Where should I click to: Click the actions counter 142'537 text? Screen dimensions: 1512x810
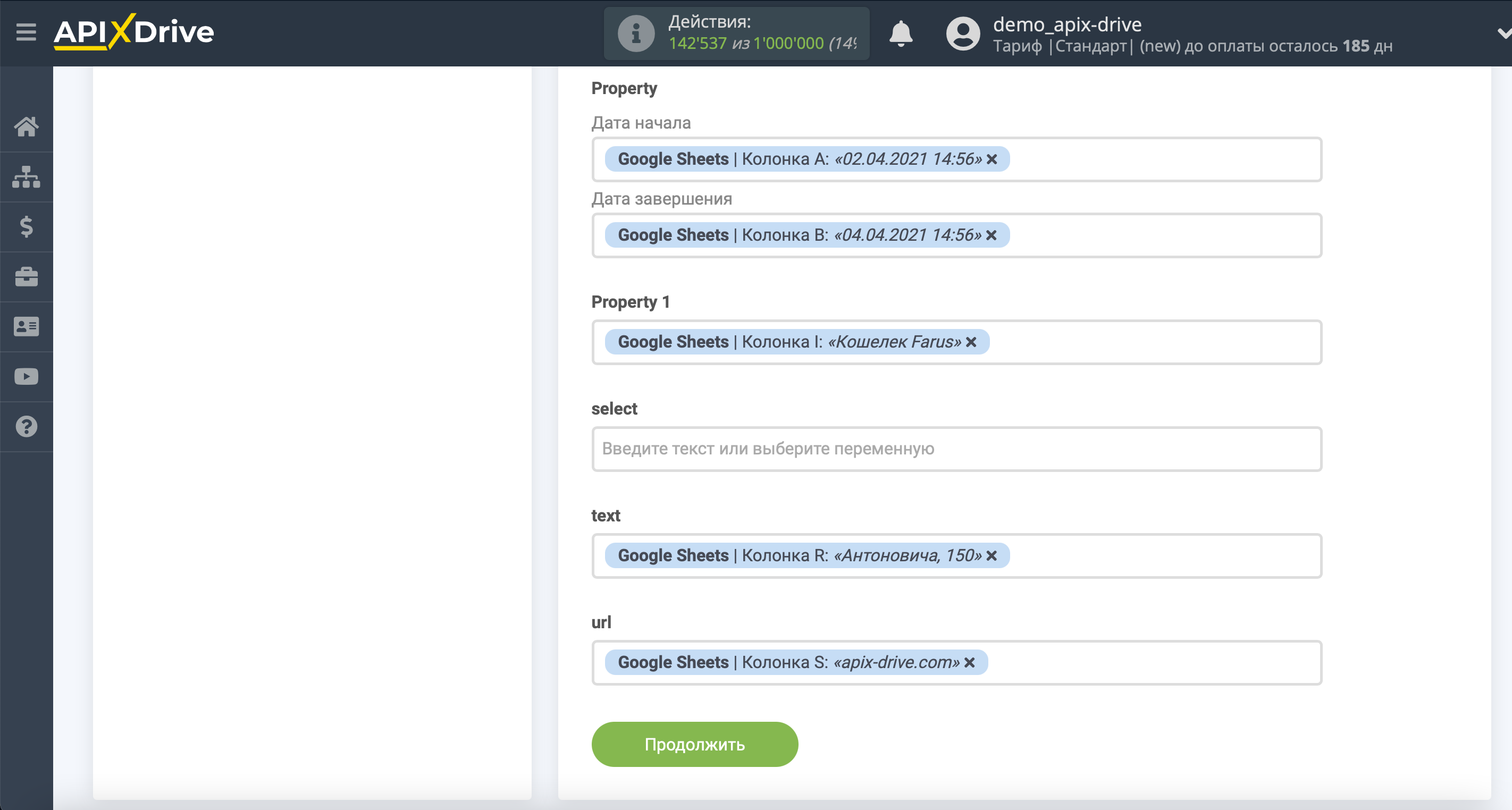pos(698,44)
